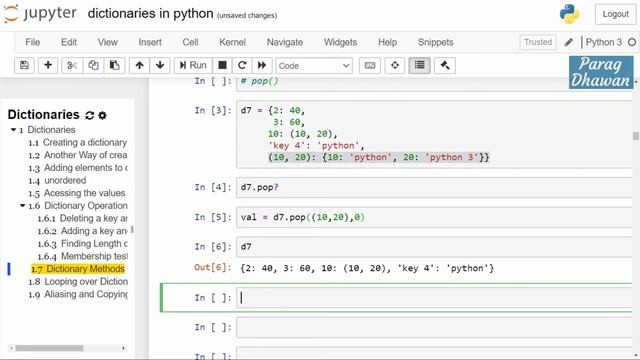Open the Kernel menu
This screenshot has width=640, height=360.
[x=232, y=42]
